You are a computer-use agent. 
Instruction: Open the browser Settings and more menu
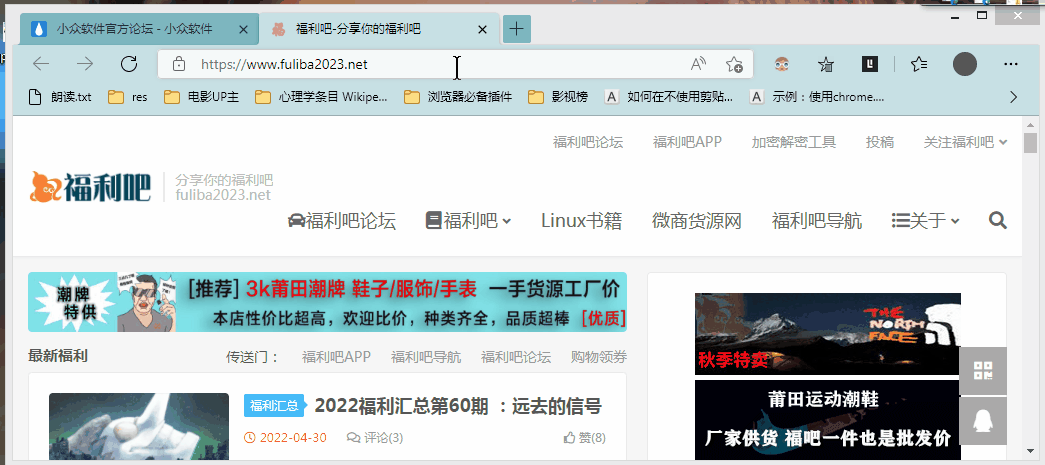(1010, 65)
